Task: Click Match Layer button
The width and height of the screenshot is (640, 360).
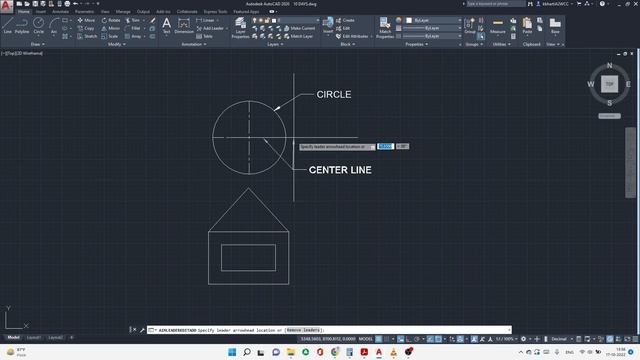Action: click(298, 36)
